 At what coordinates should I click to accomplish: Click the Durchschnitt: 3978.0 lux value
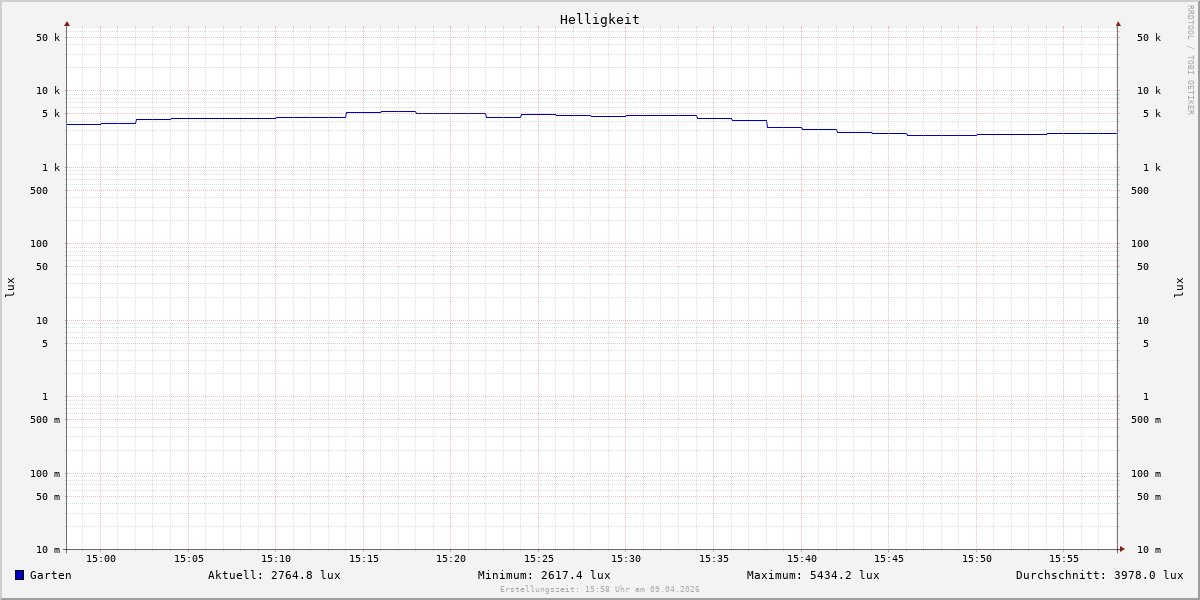1099,575
